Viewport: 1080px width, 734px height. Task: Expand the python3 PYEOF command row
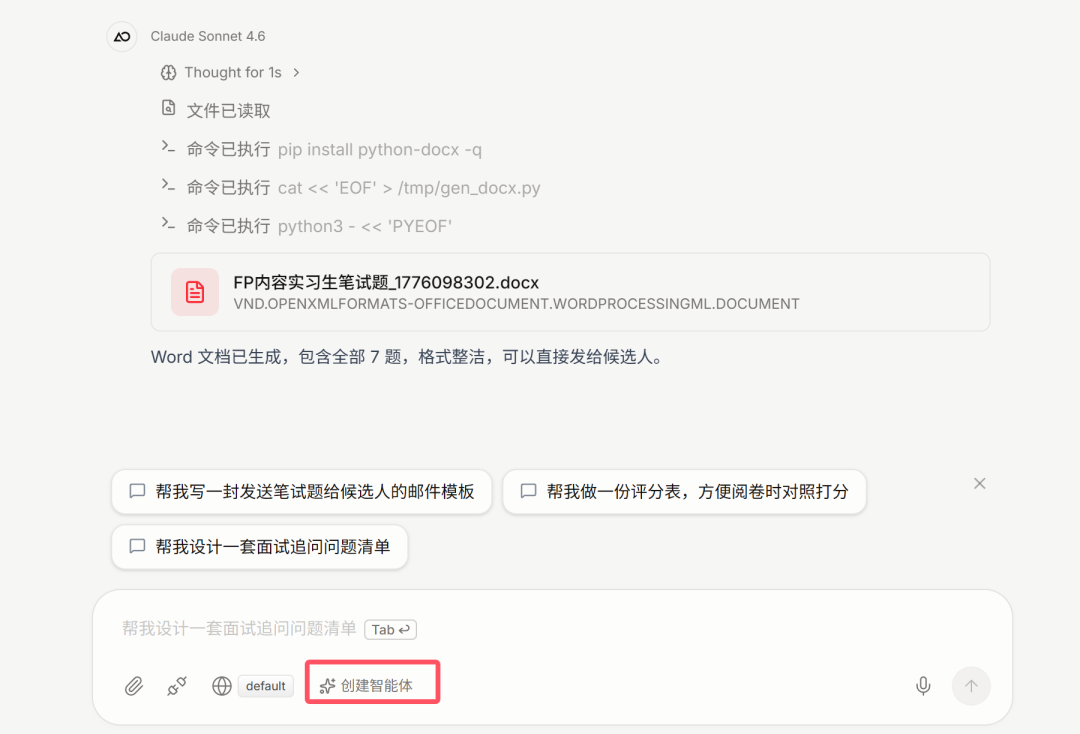point(307,226)
